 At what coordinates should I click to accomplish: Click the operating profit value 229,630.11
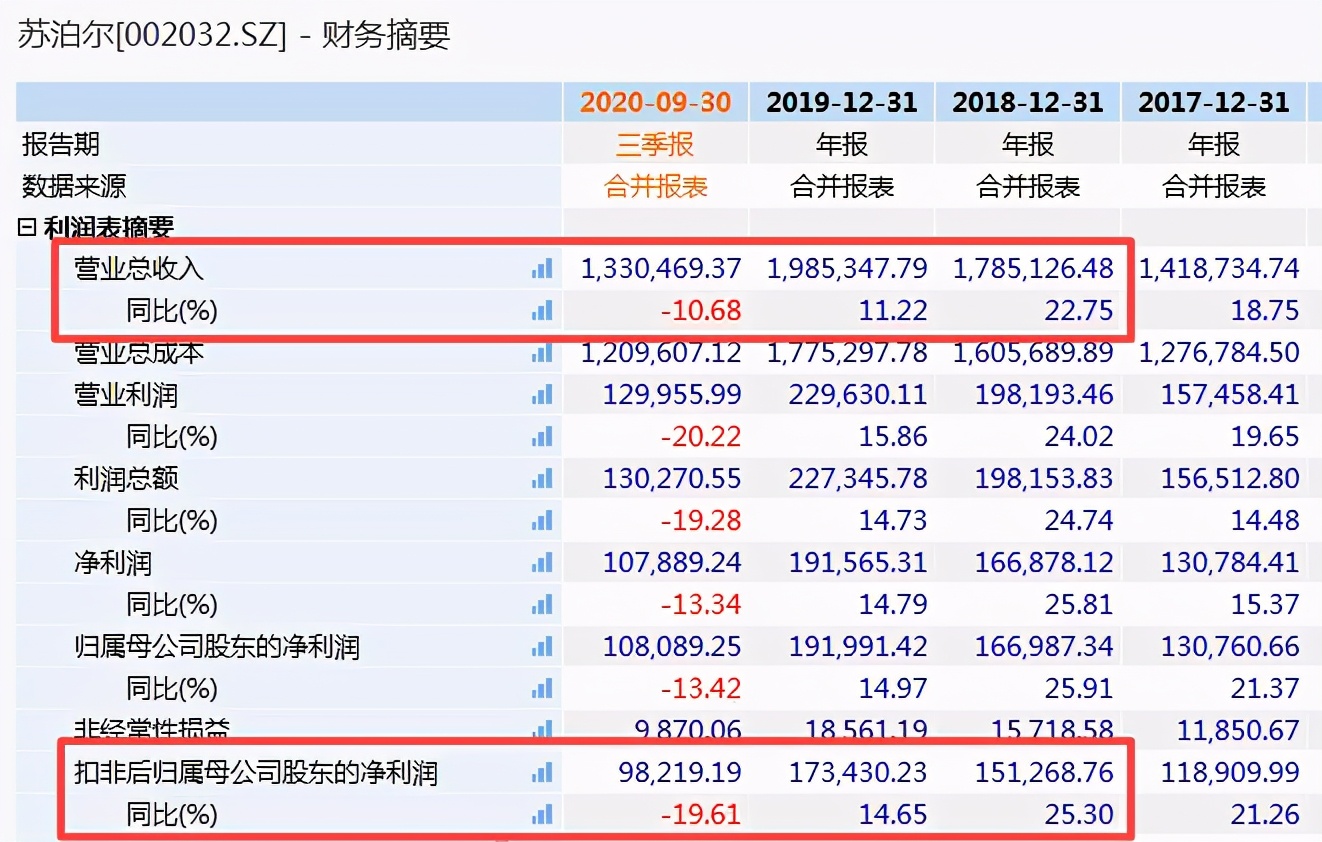(x=858, y=395)
